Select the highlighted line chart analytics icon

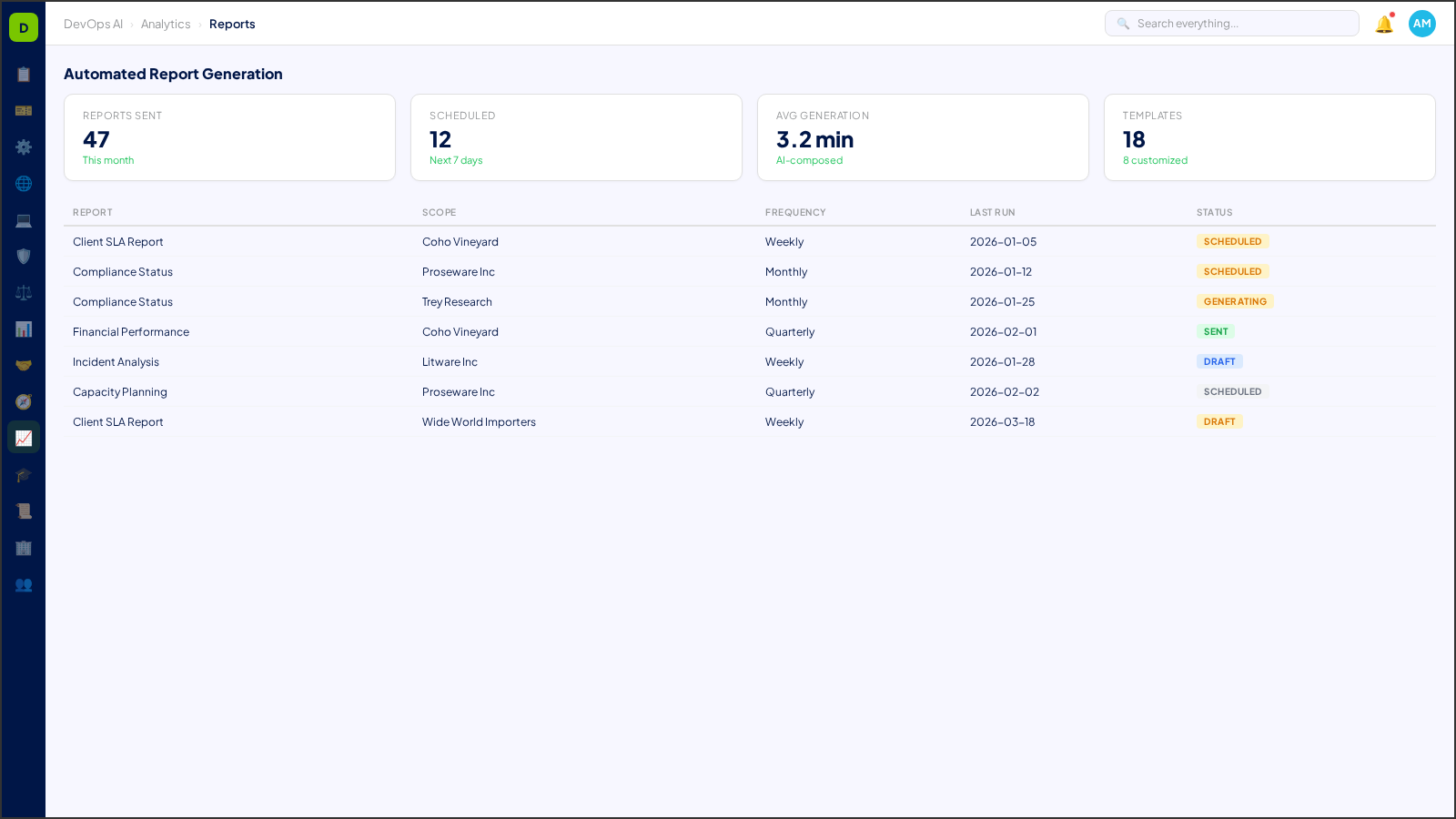point(24,438)
